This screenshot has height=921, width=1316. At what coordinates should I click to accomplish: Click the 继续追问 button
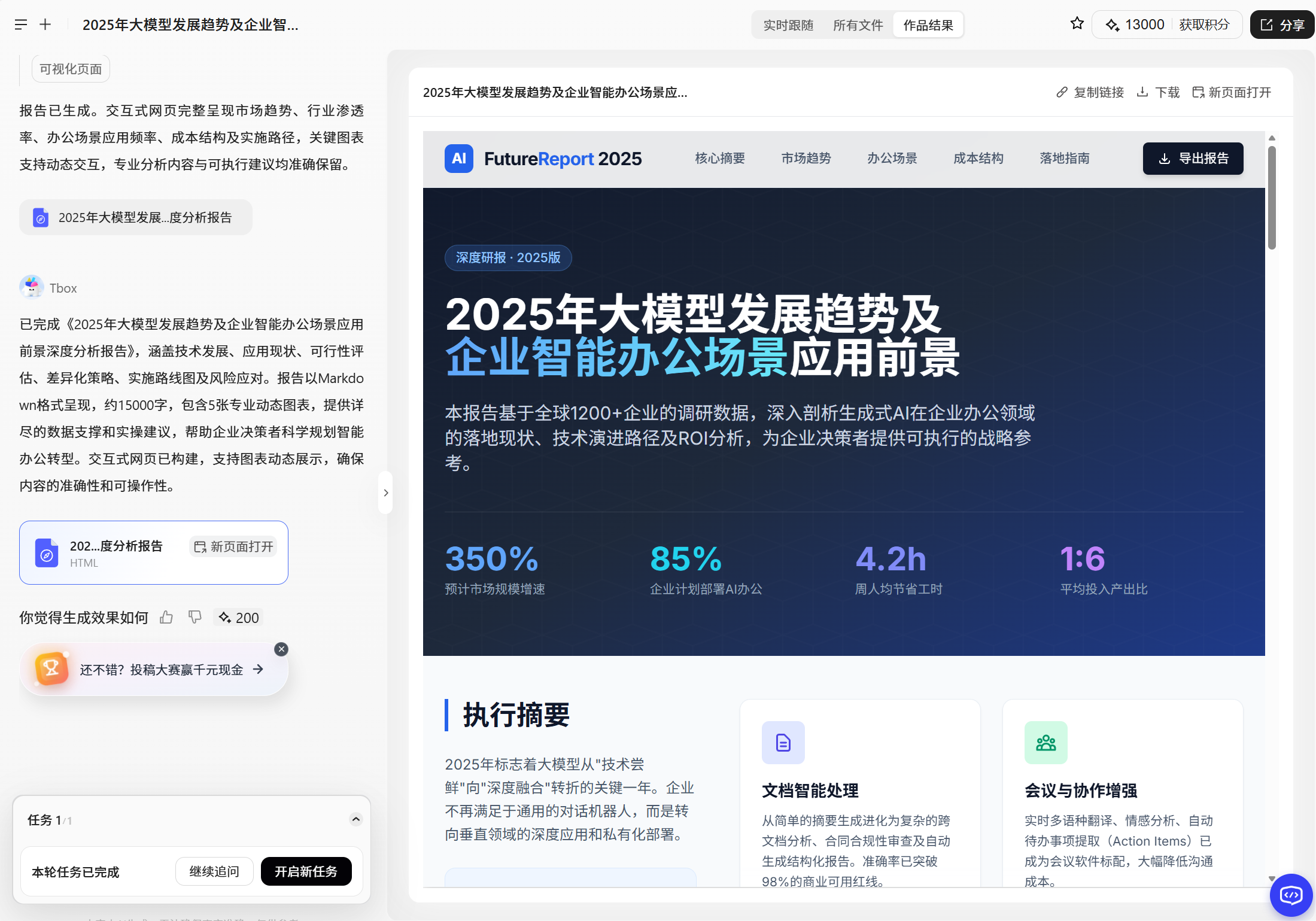pos(214,871)
